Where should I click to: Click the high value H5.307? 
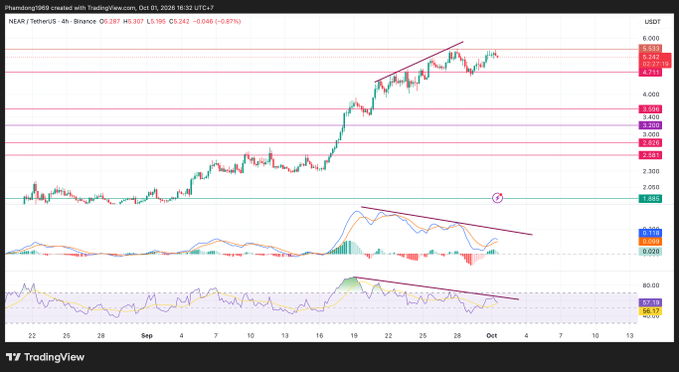133,21
